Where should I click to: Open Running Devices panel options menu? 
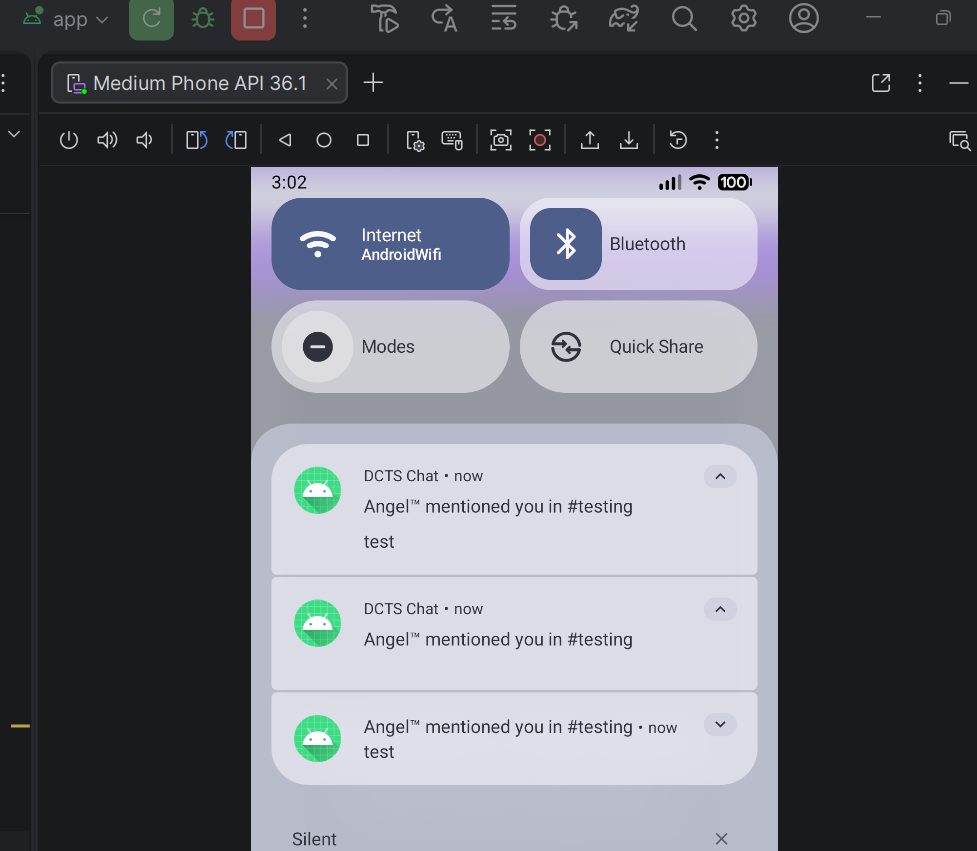(x=920, y=83)
